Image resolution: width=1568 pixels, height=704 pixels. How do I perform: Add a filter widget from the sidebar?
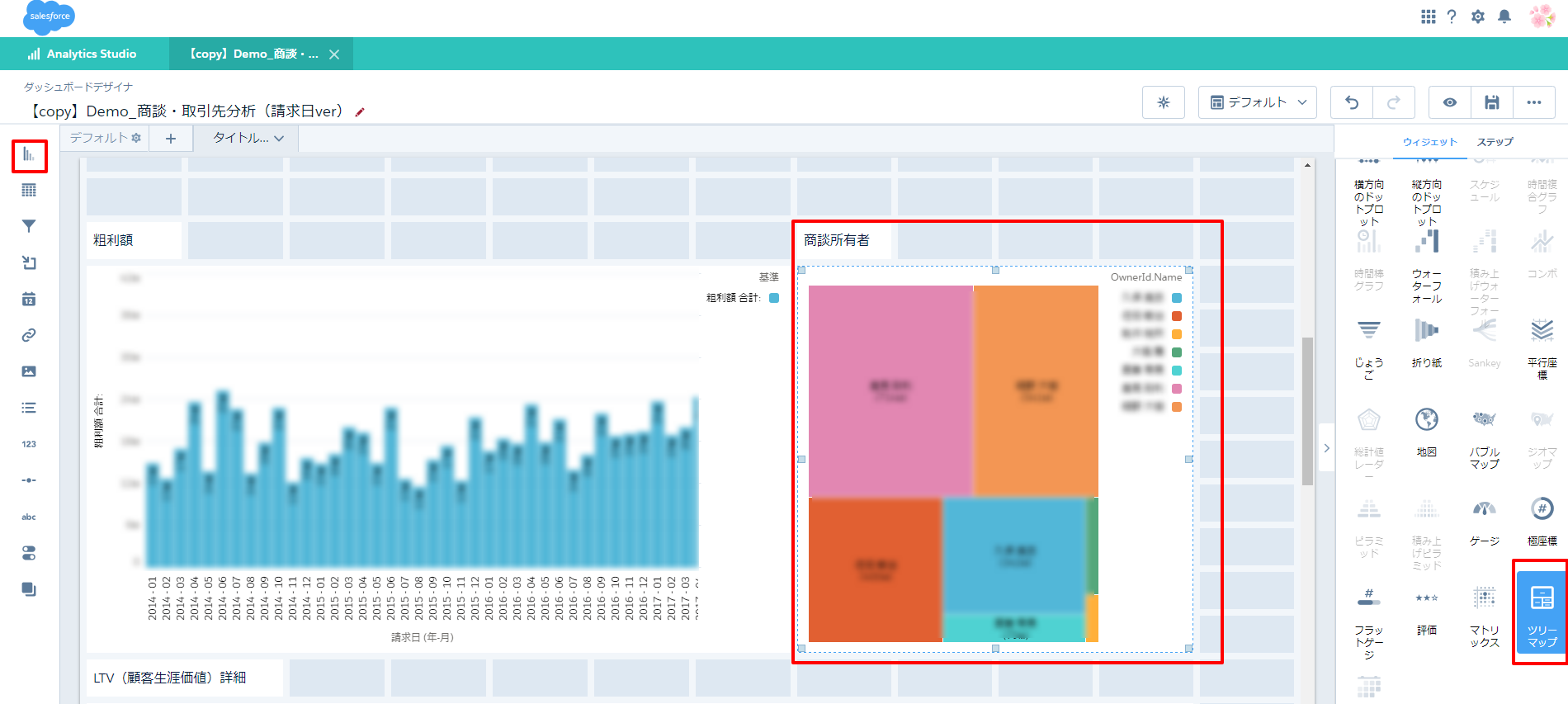click(29, 226)
